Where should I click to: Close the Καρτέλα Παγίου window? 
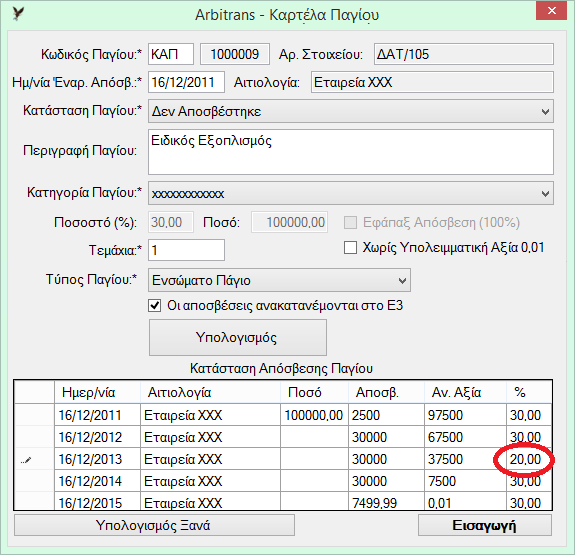(552, 11)
